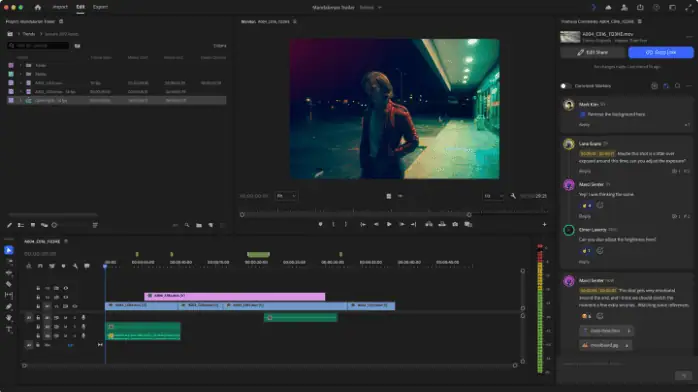Open playback resolution dropdown

493,196
